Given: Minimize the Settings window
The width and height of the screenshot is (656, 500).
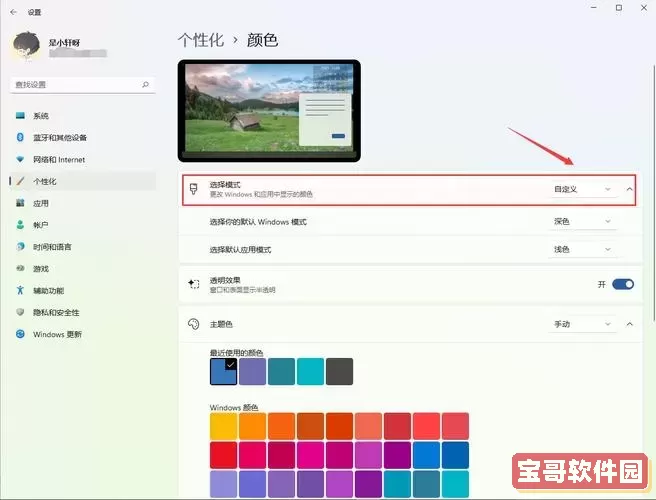Looking at the screenshot, I should pyautogui.click(x=594, y=8).
